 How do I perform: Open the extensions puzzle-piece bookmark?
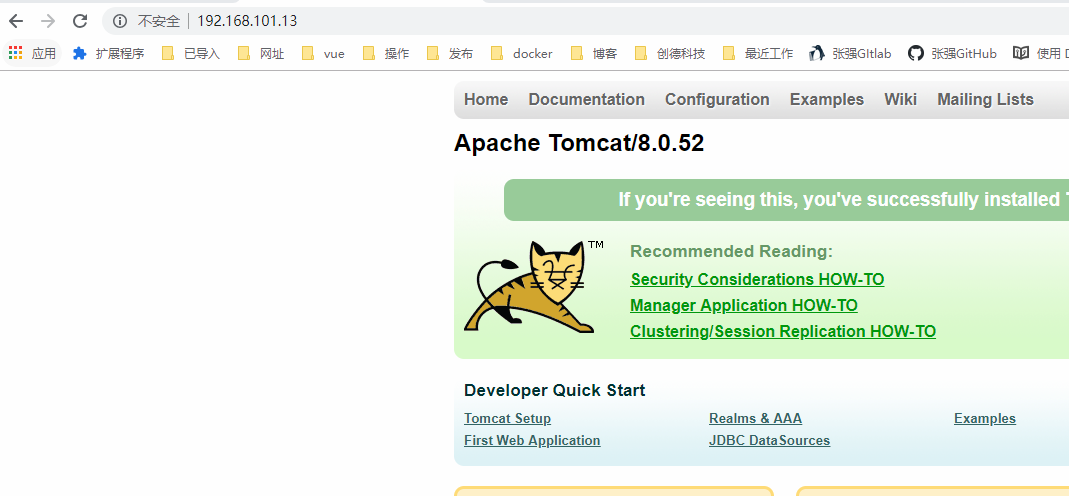click(x=80, y=53)
